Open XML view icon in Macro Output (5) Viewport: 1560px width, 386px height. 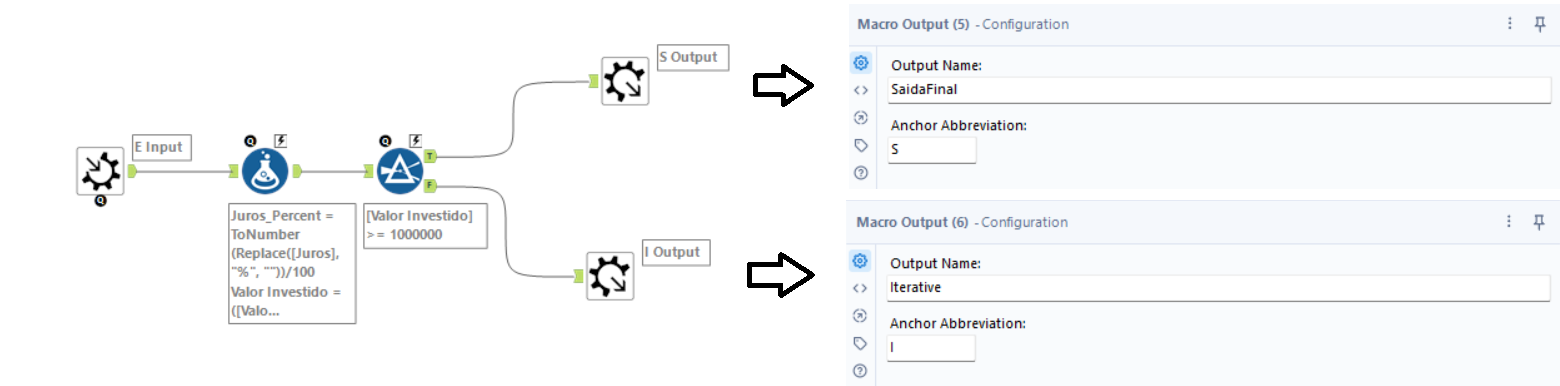(x=860, y=90)
